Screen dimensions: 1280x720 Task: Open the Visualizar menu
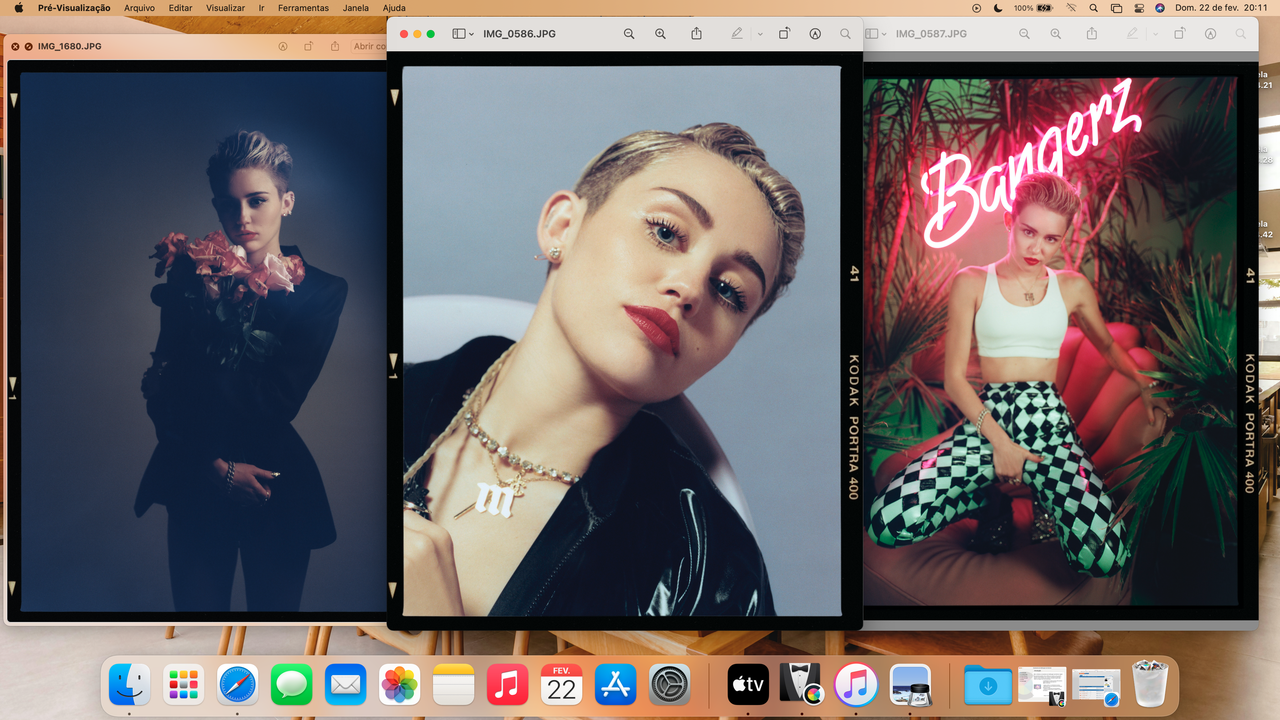point(225,8)
